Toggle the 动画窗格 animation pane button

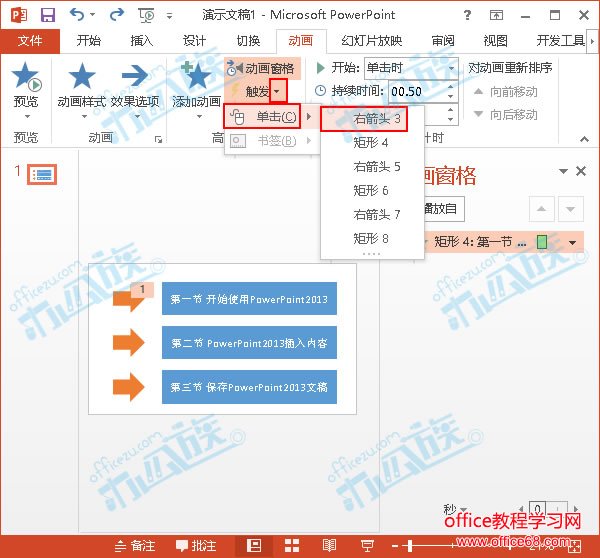coord(261,69)
